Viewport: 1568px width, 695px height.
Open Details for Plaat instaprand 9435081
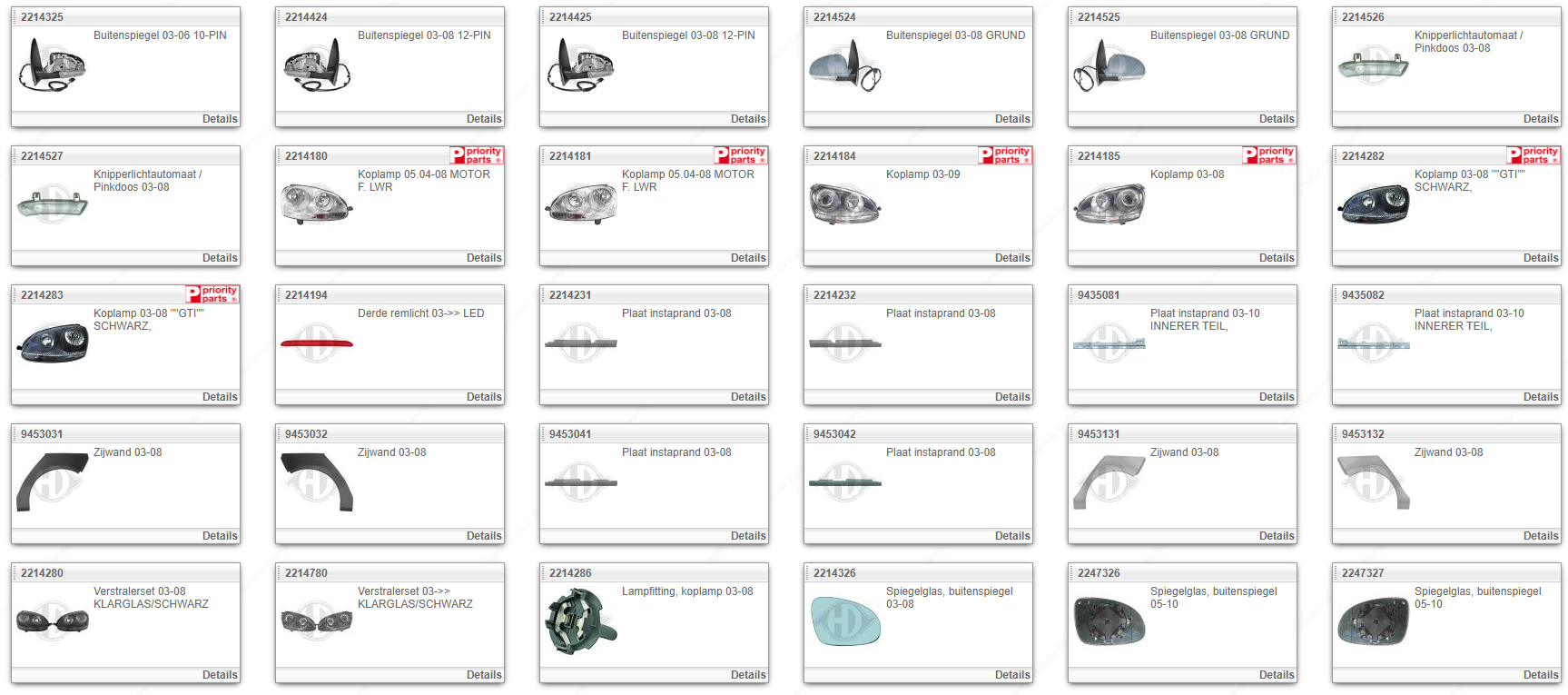tap(1276, 397)
